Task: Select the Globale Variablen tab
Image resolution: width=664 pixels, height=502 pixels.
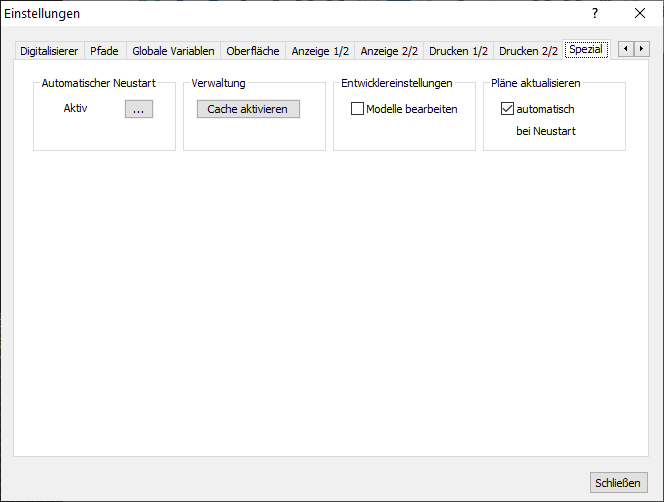Action: (x=173, y=50)
